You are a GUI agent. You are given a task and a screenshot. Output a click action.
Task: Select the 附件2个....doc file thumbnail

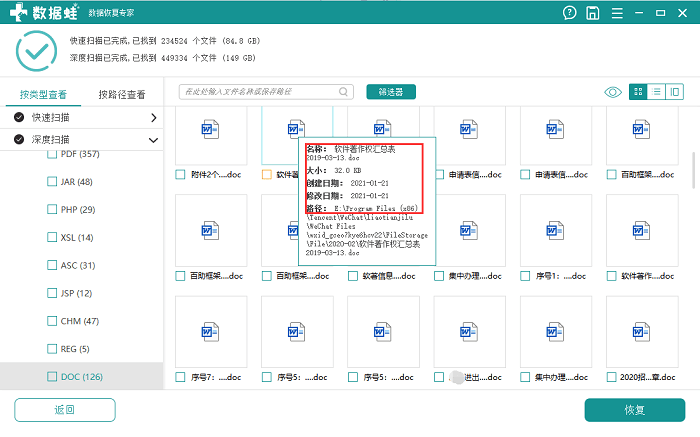pos(211,135)
